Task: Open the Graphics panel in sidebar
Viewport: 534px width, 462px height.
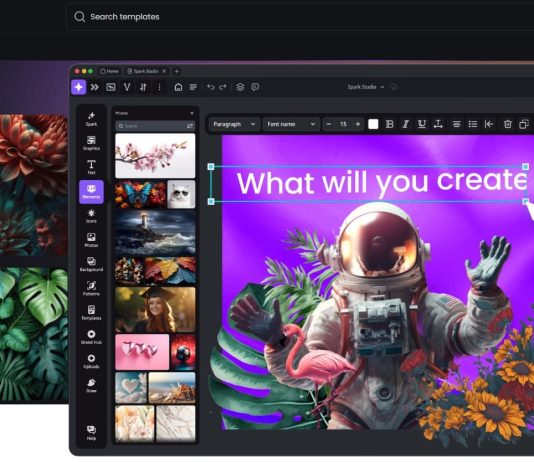Action: tap(91, 143)
